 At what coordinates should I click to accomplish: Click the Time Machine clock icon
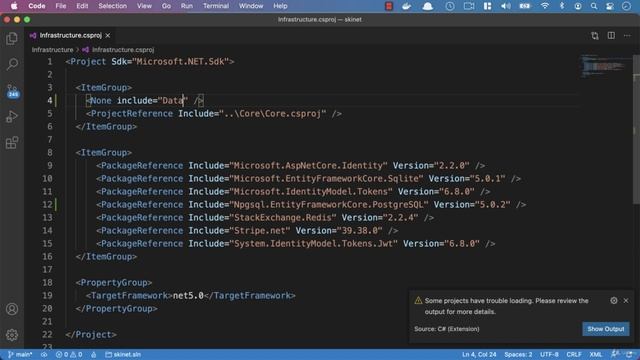tap(450, 6)
